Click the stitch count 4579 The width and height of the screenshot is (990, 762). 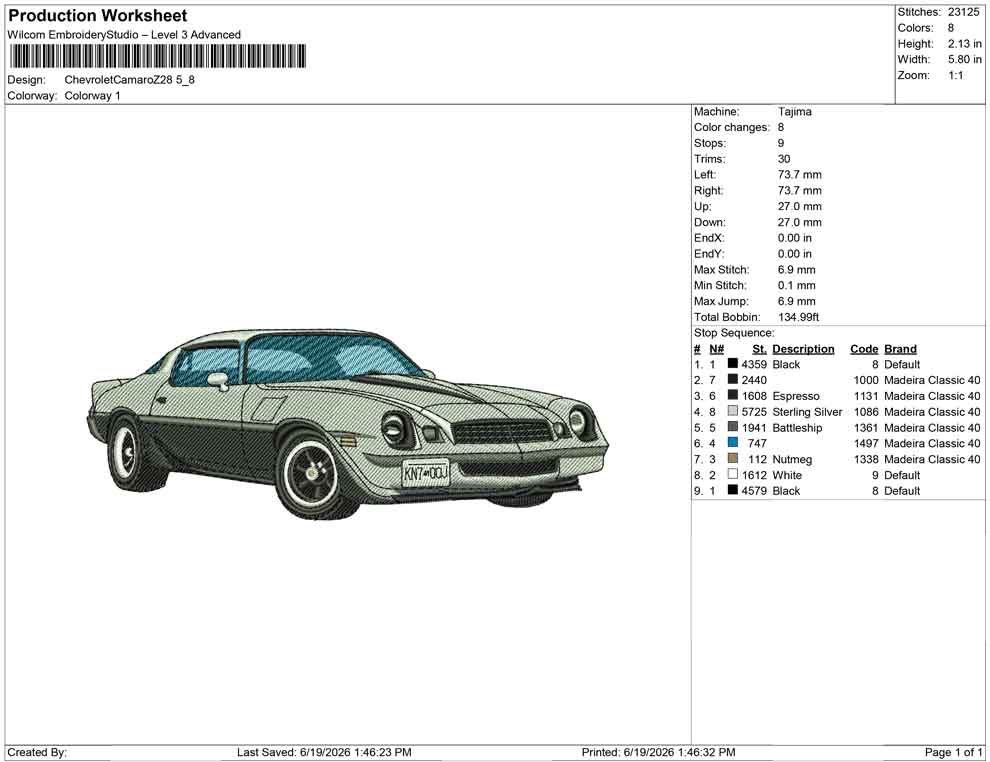pos(754,491)
